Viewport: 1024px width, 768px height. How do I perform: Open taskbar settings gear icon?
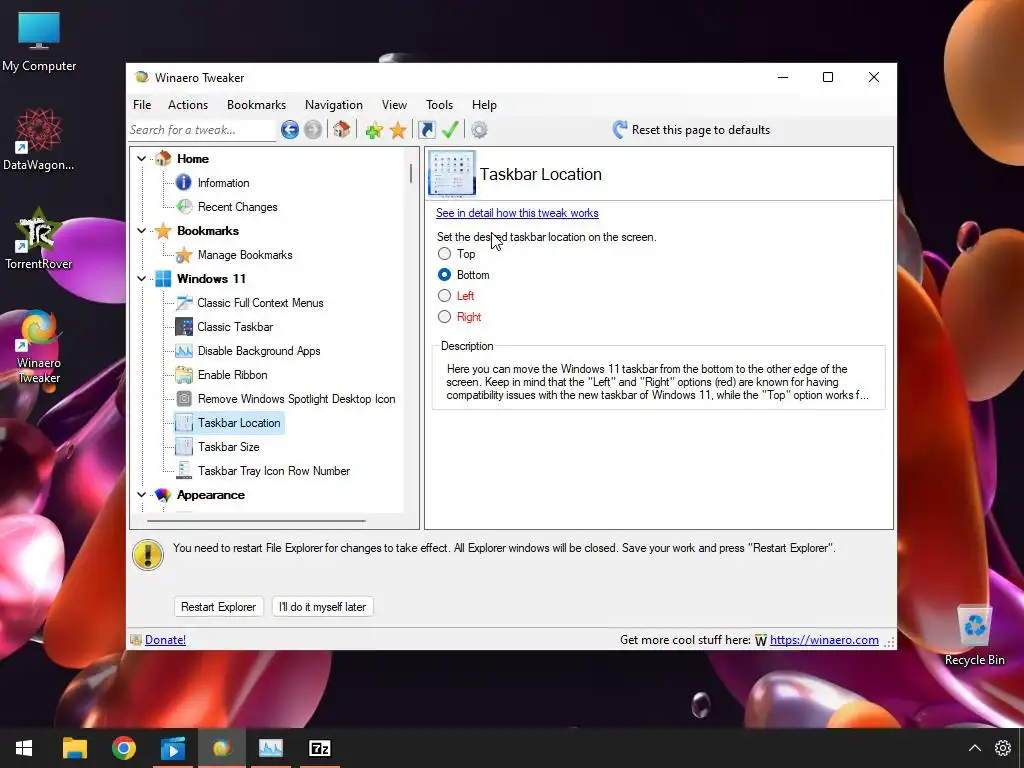pyautogui.click(x=1003, y=748)
